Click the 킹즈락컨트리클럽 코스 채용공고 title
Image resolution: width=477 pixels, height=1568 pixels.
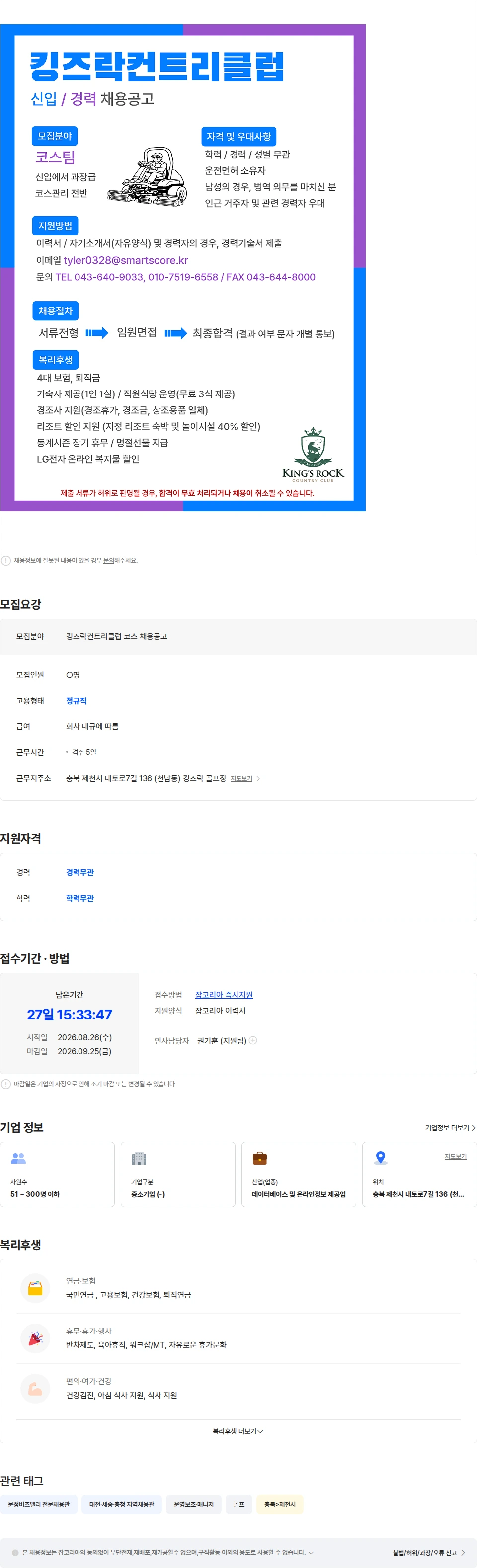click(x=116, y=636)
